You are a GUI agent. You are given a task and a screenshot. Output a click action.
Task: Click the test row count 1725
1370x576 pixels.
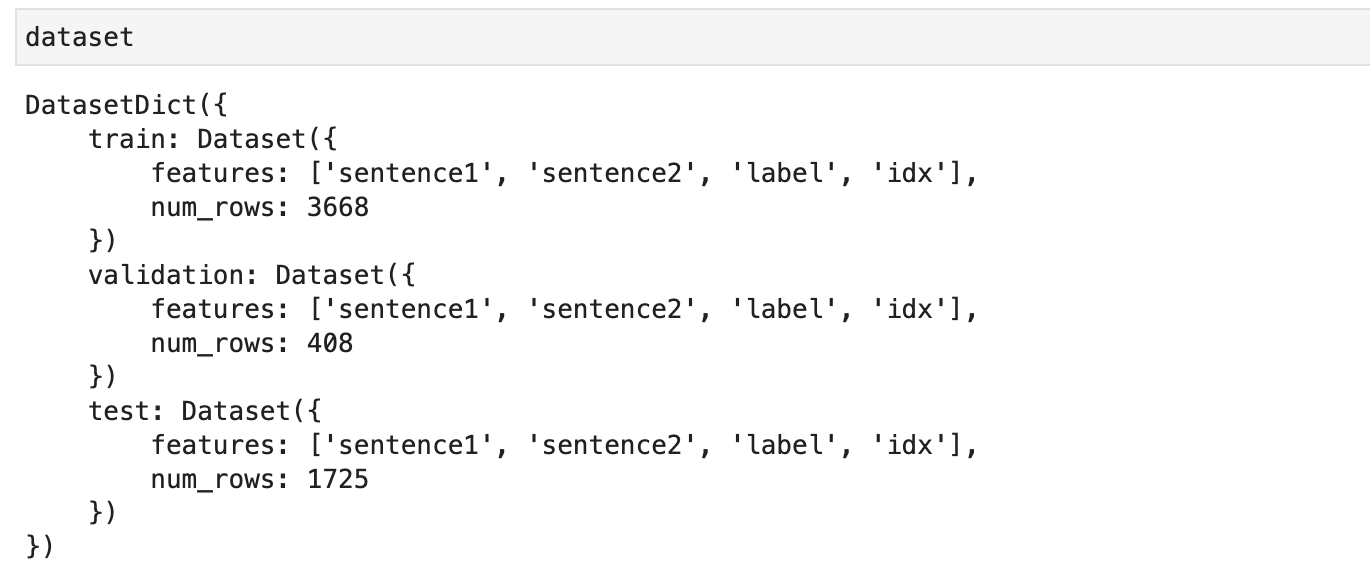(x=337, y=479)
